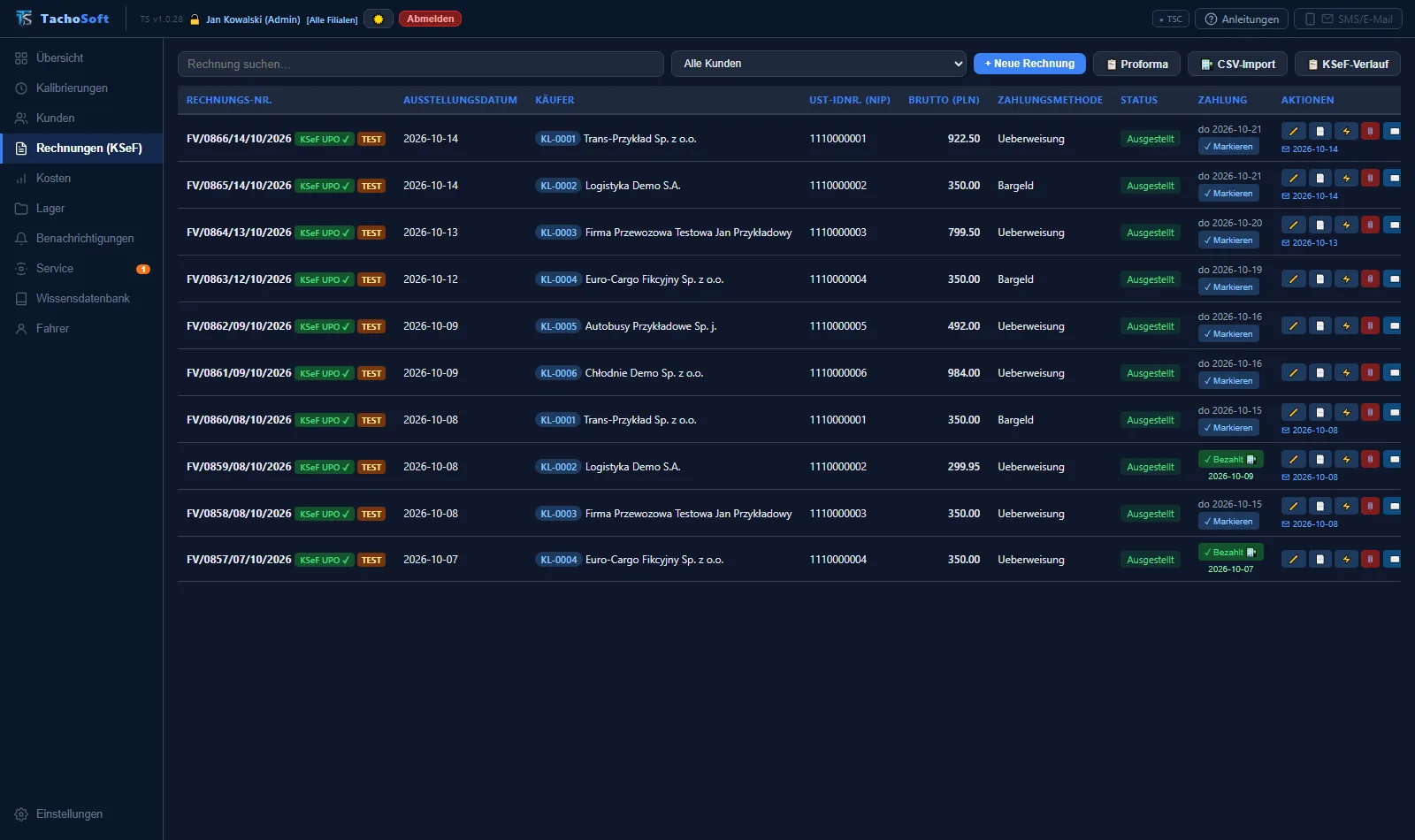The width and height of the screenshot is (1415, 840).
Task: Open document icon for invoice FV/0860/08/10/2026
Action: (x=1319, y=412)
